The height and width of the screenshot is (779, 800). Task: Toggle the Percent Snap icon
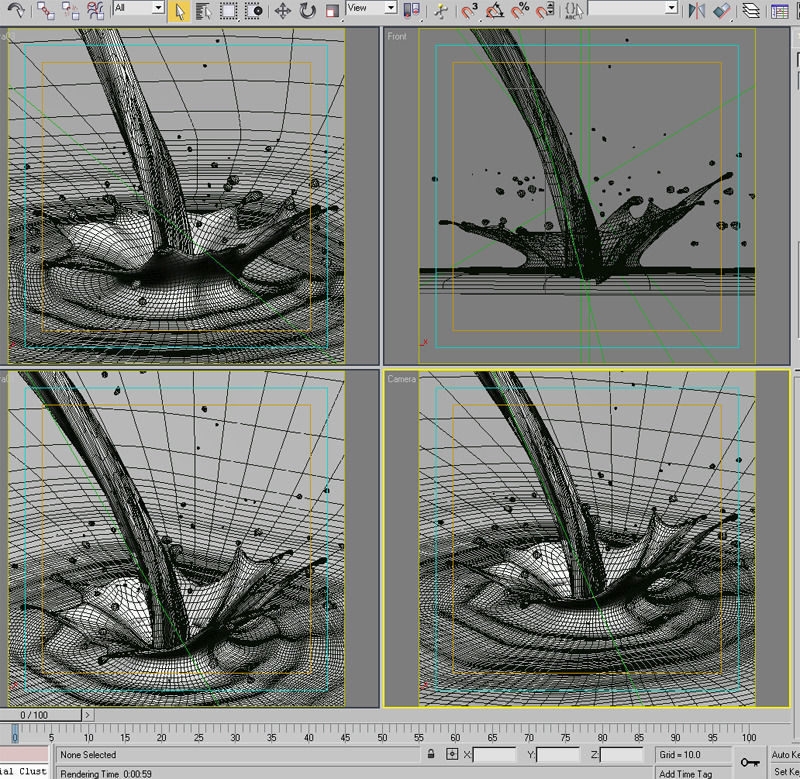point(520,10)
